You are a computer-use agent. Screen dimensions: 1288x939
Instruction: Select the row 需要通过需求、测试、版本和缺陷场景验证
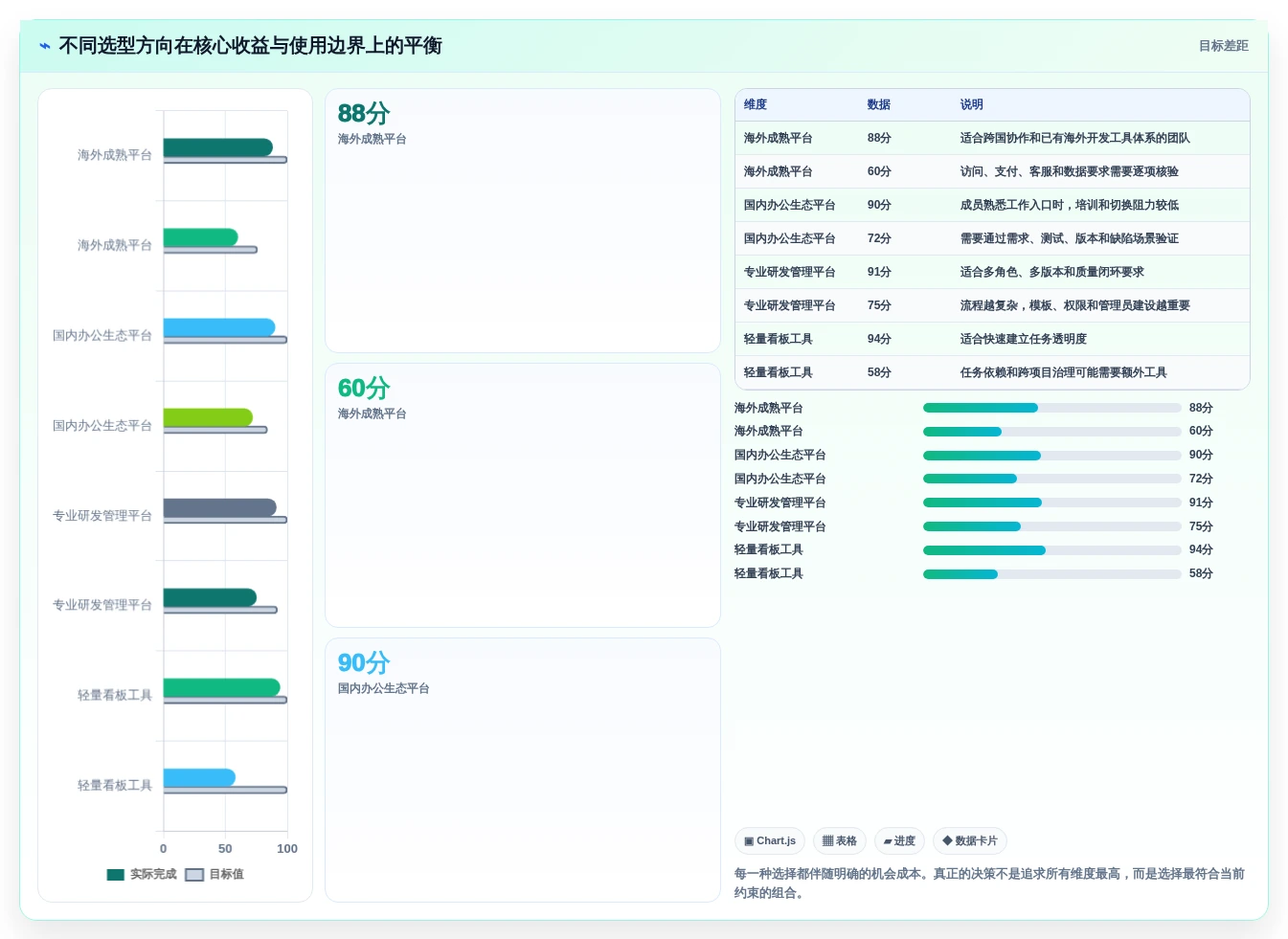992,239
